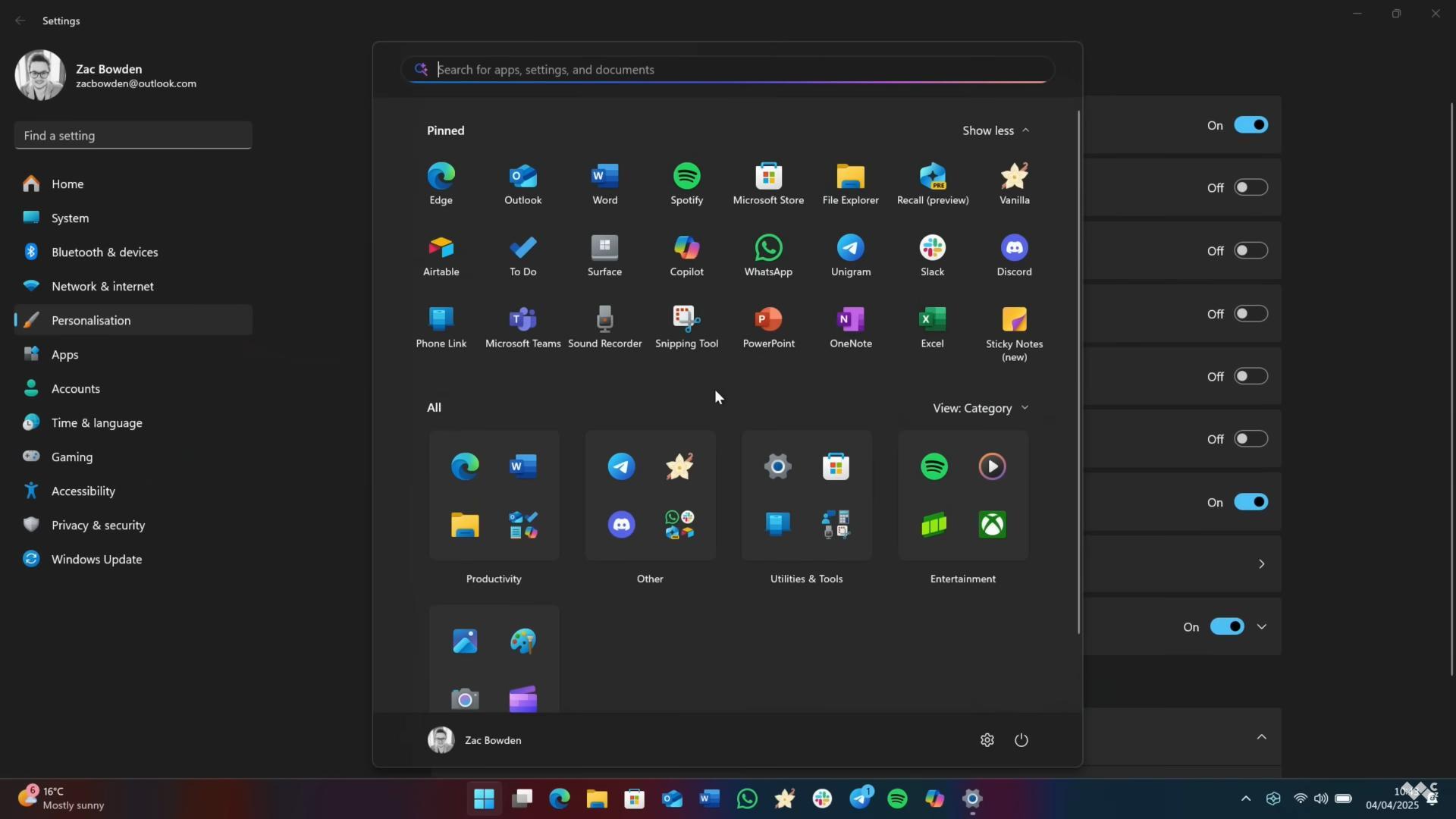Expand the chevron beside the lowest On toggle
The width and height of the screenshot is (1456, 819).
click(x=1262, y=627)
